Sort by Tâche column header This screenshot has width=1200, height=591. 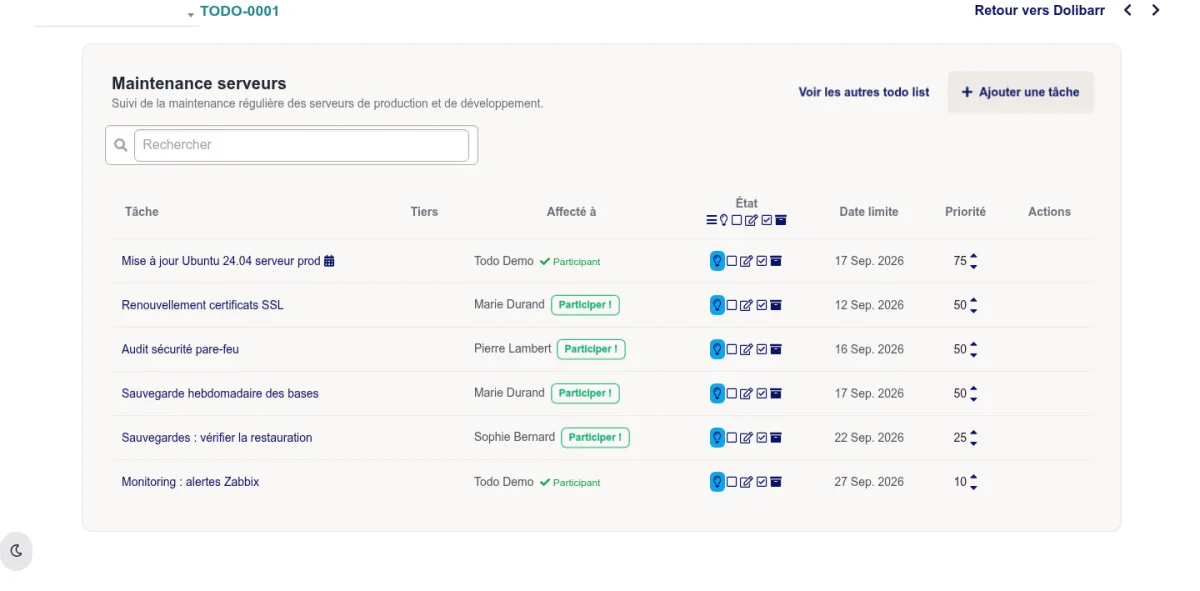click(142, 212)
